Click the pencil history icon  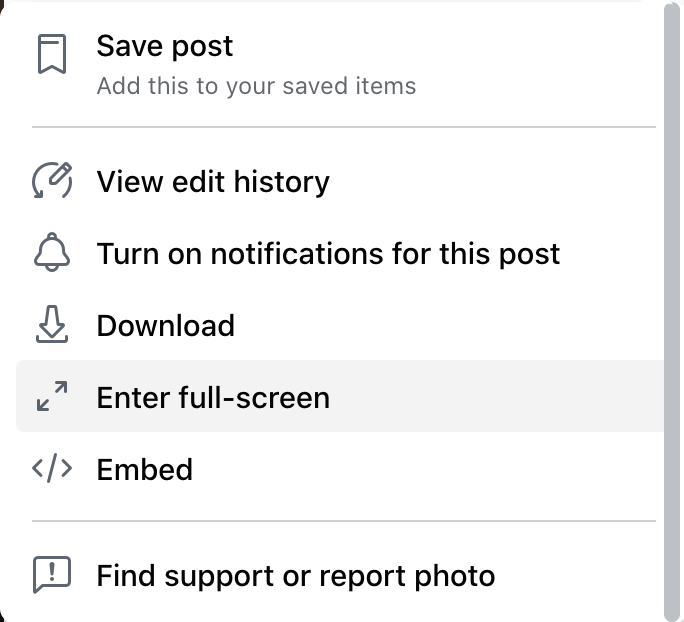tap(52, 181)
